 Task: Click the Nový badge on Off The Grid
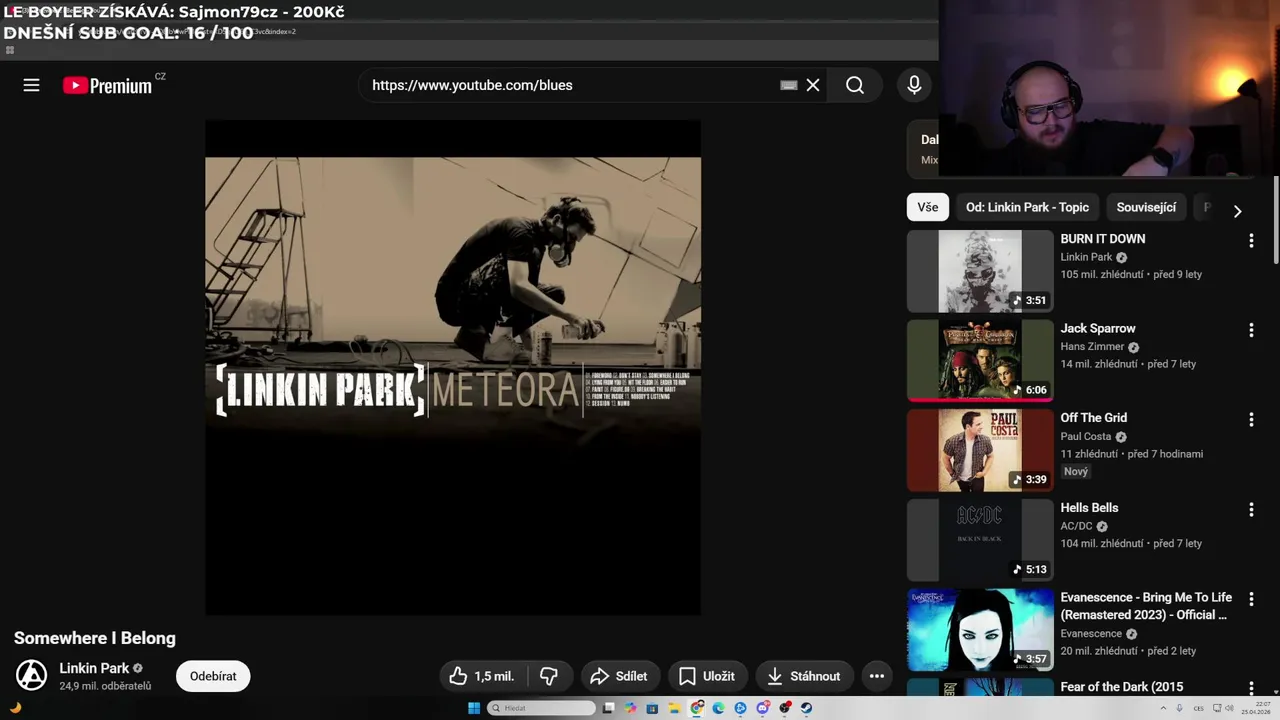[1076, 471]
